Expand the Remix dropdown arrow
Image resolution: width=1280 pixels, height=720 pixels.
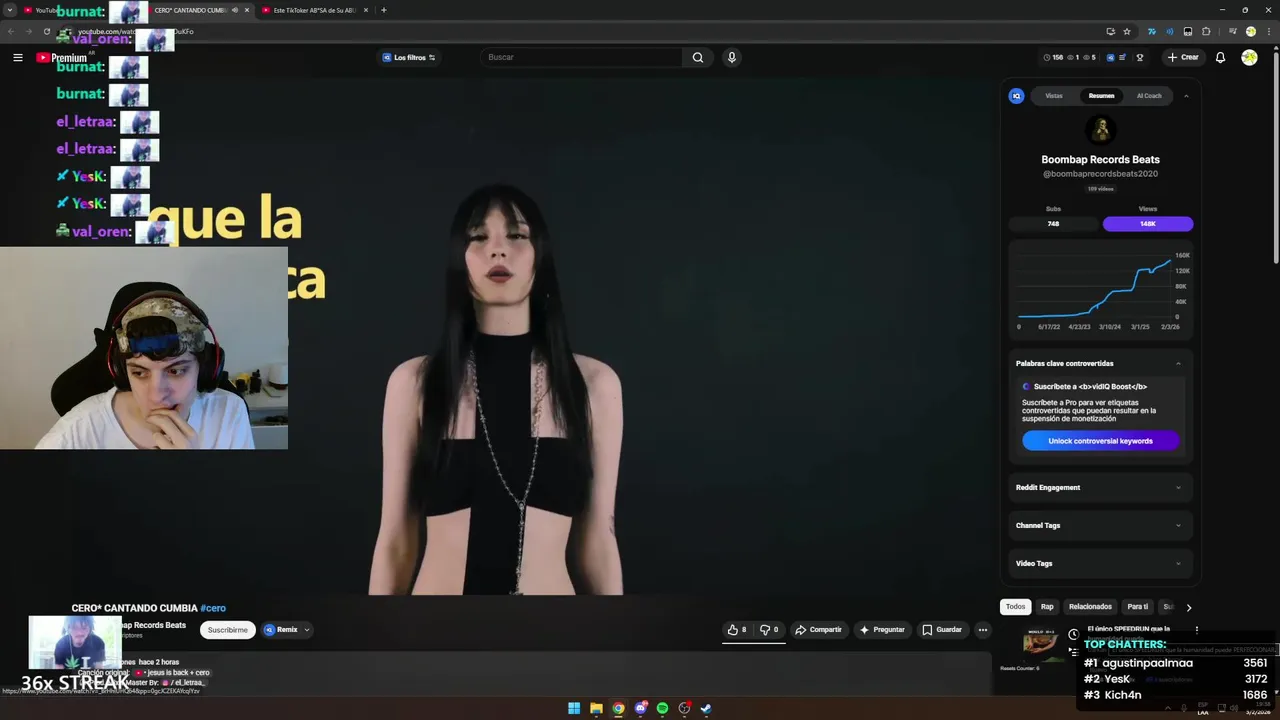(x=307, y=630)
